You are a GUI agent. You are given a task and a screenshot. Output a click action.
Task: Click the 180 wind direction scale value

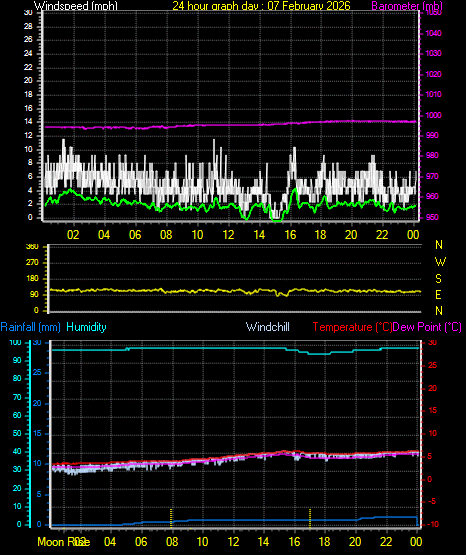[32, 279]
